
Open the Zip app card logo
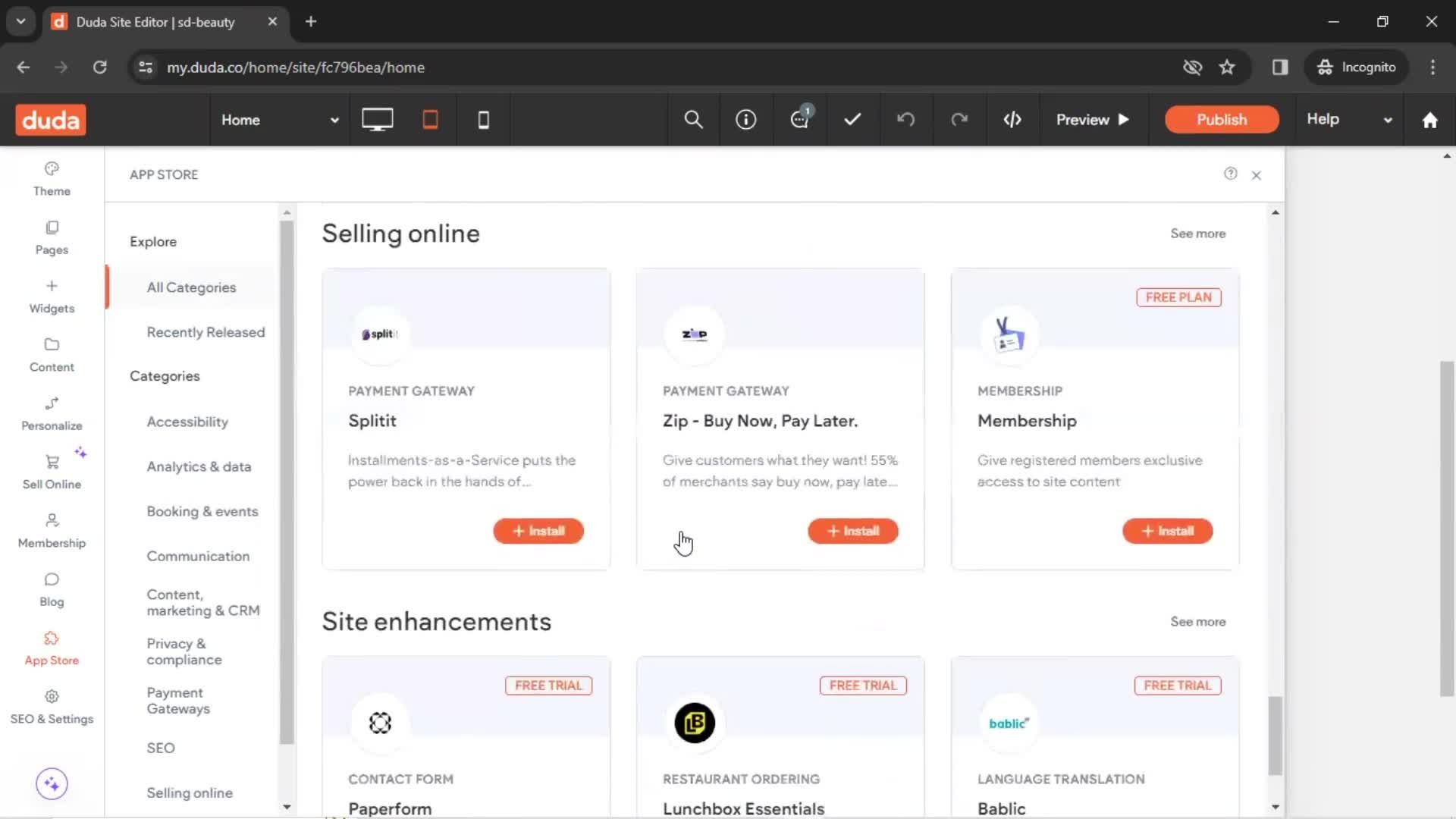pyautogui.click(x=695, y=334)
